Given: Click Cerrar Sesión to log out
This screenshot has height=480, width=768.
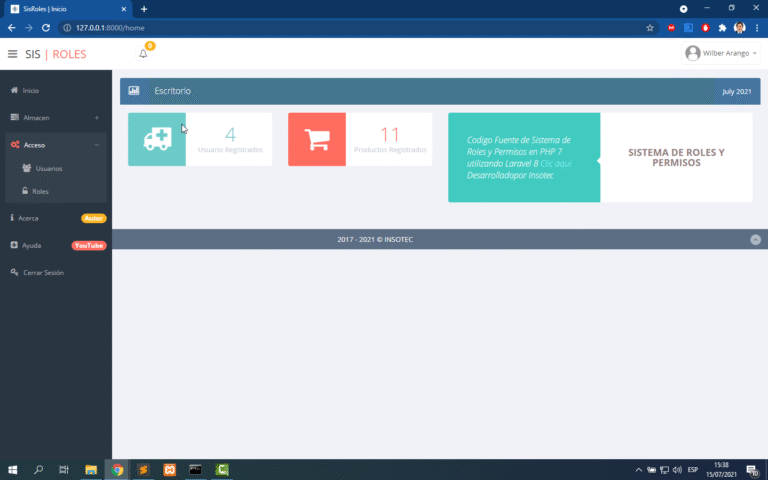Looking at the screenshot, I should click(x=43, y=272).
